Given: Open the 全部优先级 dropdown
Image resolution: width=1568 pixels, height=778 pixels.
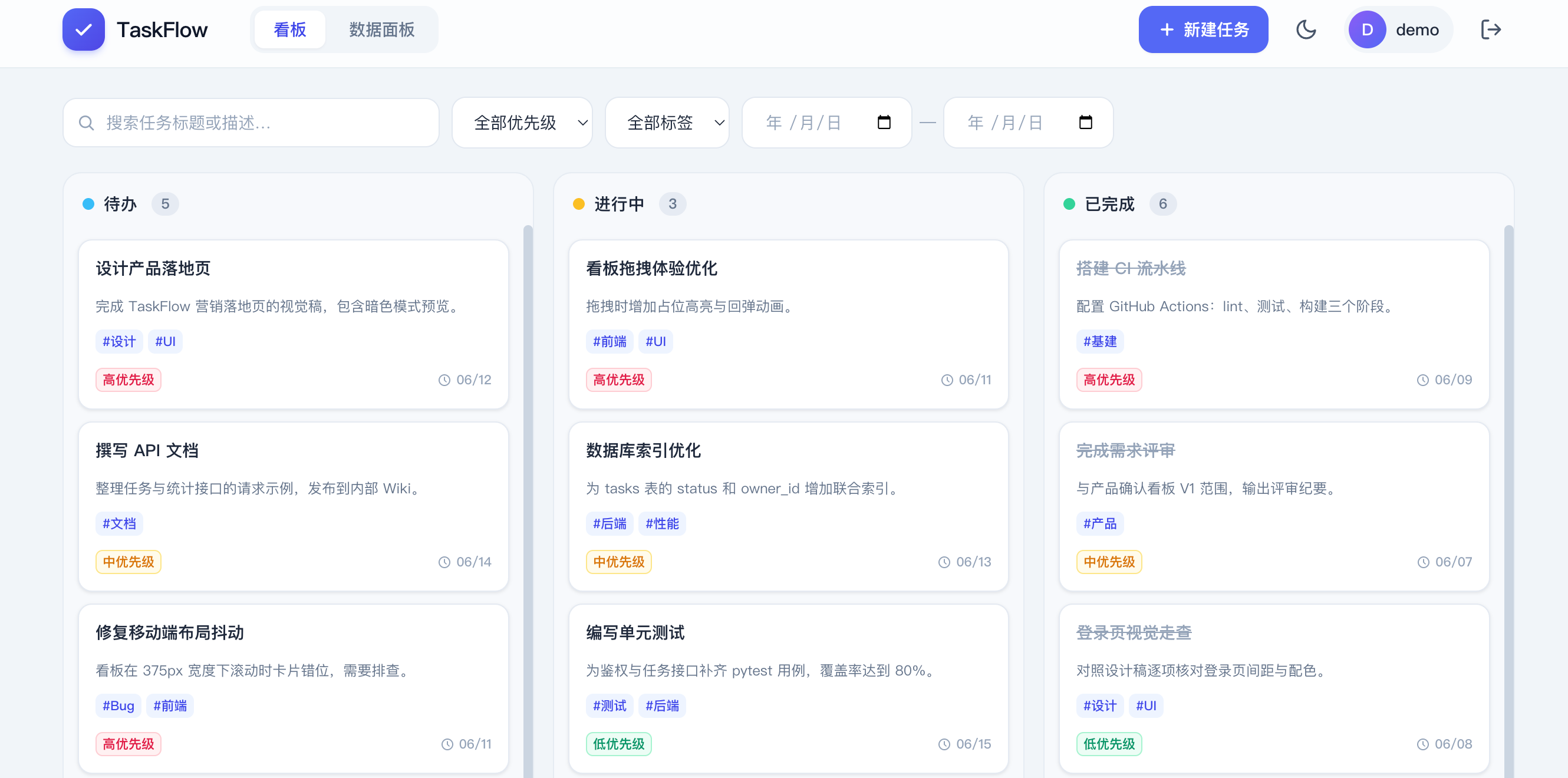Looking at the screenshot, I should 522,123.
